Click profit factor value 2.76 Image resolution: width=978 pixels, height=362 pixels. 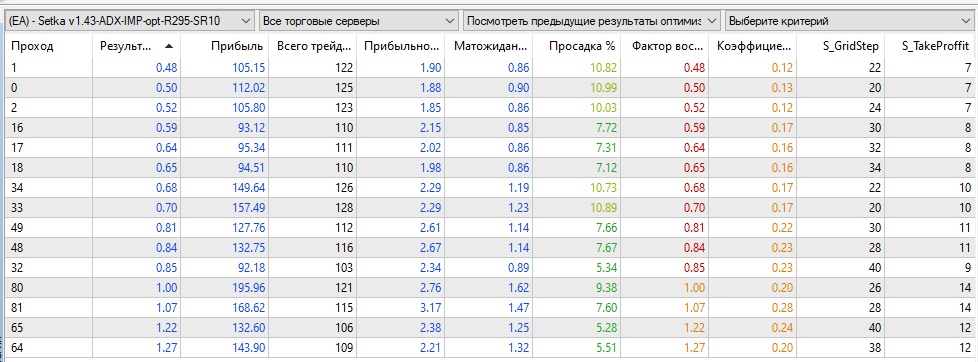point(430,289)
